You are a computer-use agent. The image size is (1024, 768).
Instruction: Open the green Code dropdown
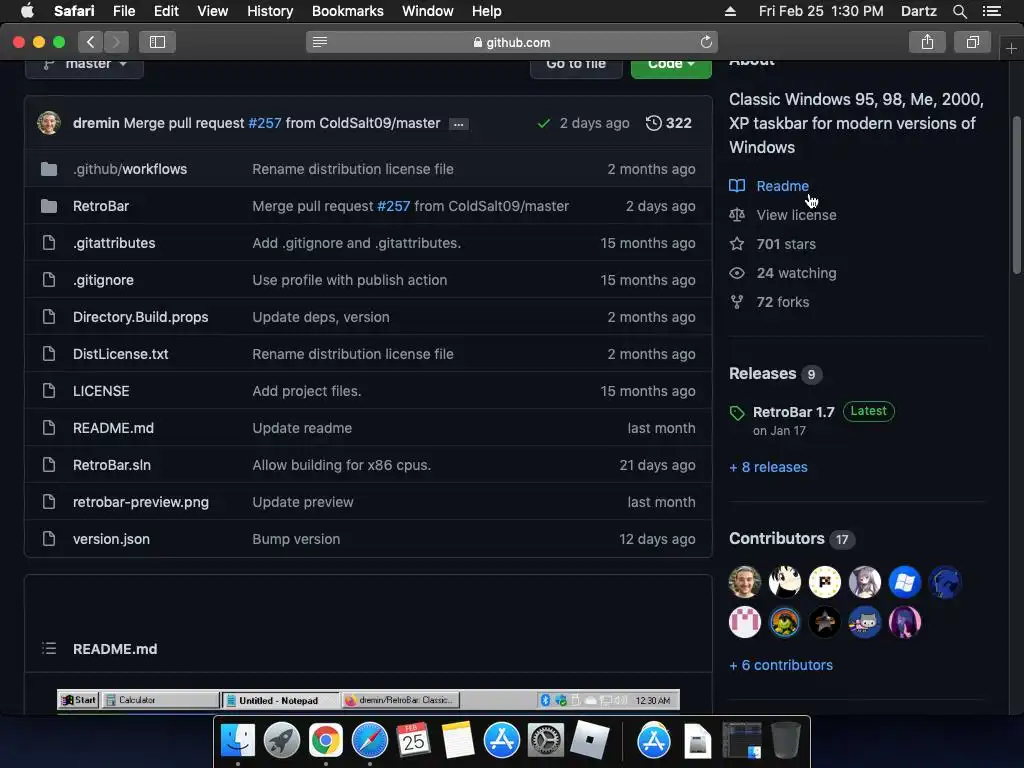[x=671, y=68]
